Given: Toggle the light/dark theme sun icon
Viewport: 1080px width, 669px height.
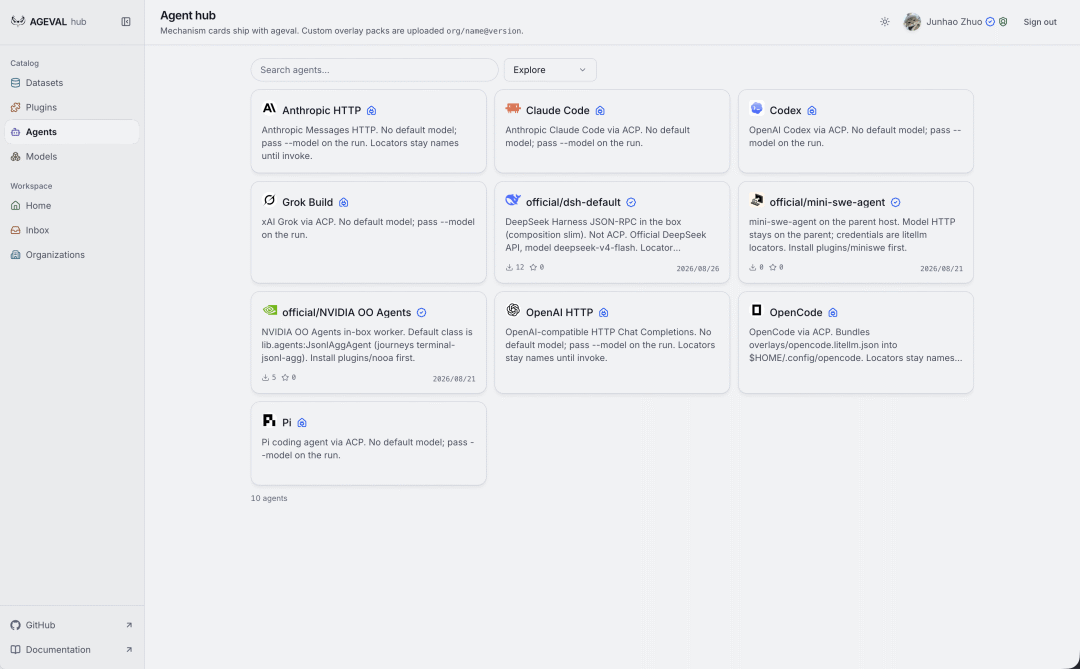Looking at the screenshot, I should click(884, 21).
